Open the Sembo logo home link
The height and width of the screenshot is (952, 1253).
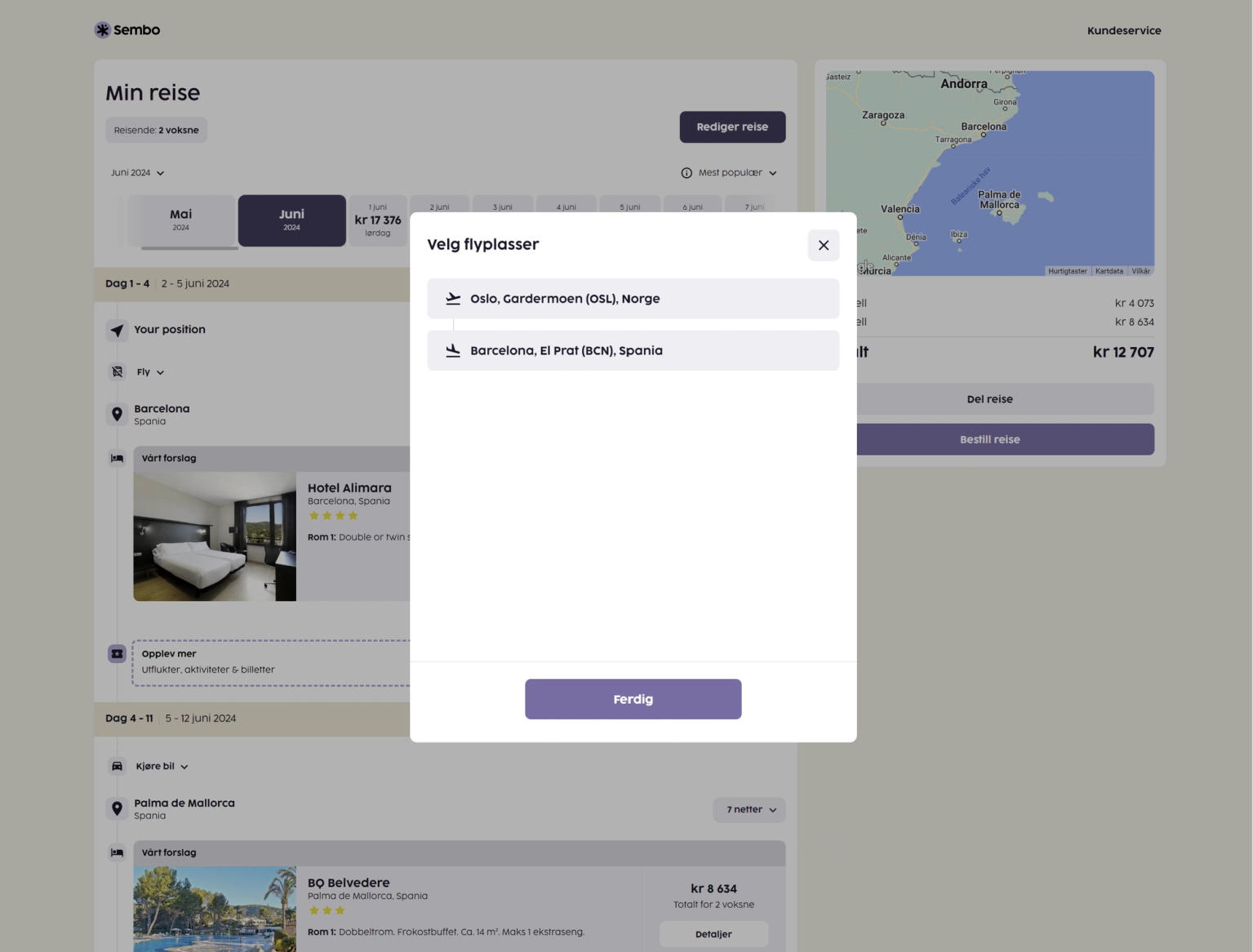tap(127, 30)
